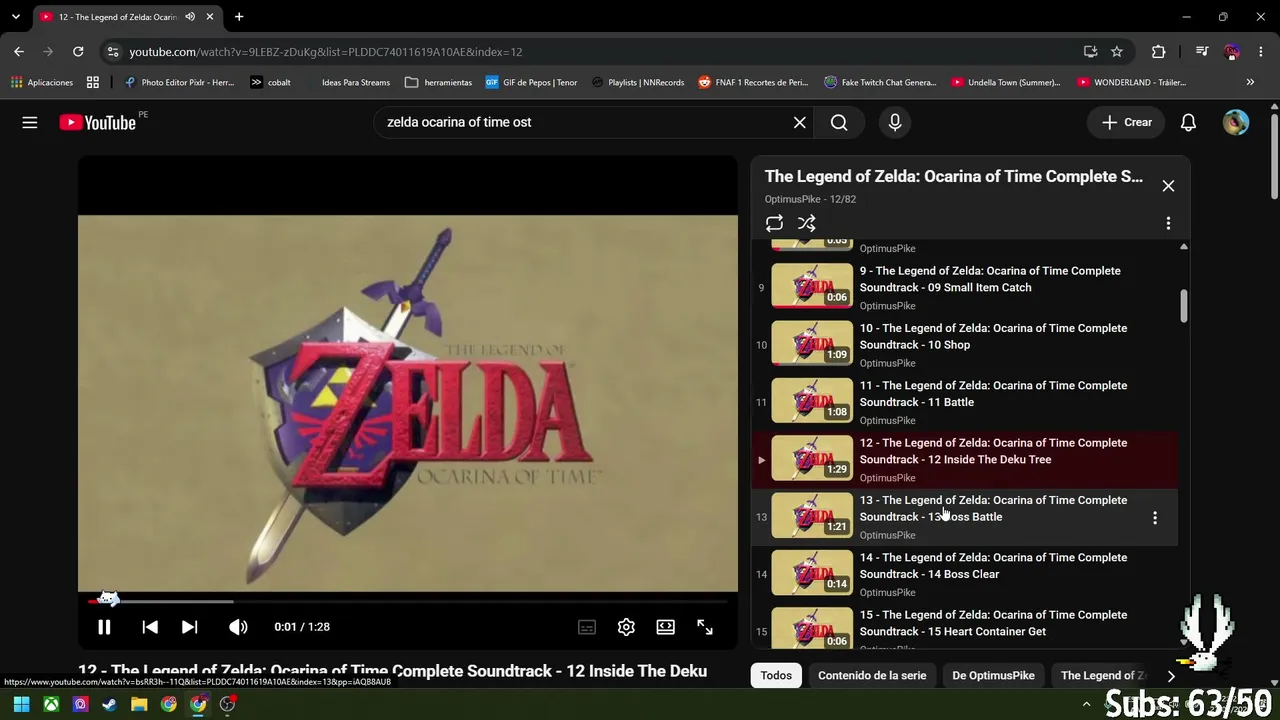Open the Aplicaciones bookmark
This screenshot has width=1280, height=720.
[42, 82]
